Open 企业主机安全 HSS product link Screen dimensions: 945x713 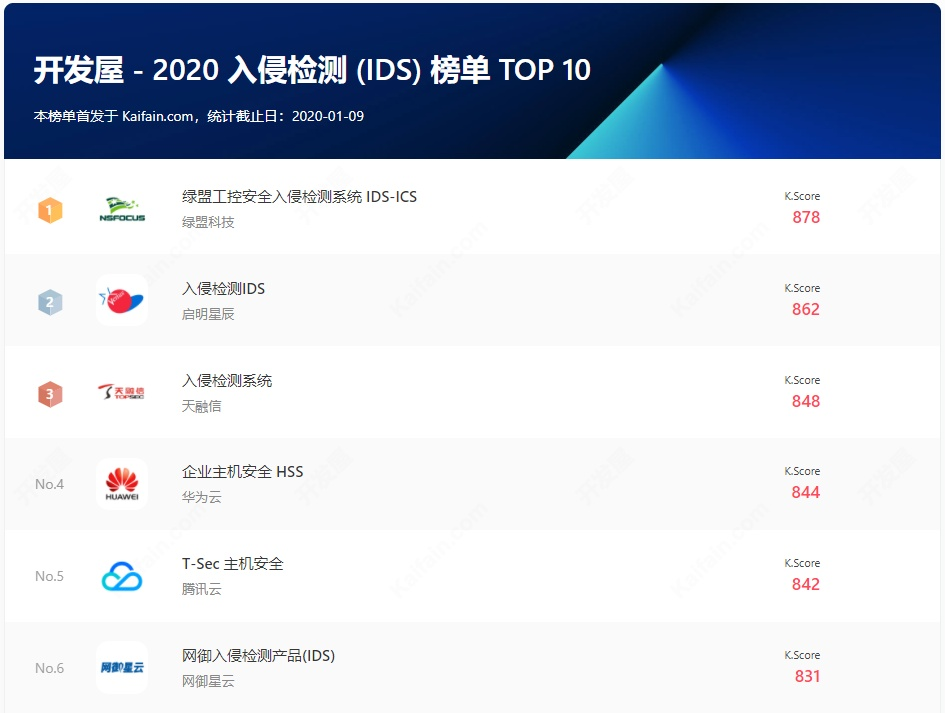pyautogui.click(x=242, y=471)
